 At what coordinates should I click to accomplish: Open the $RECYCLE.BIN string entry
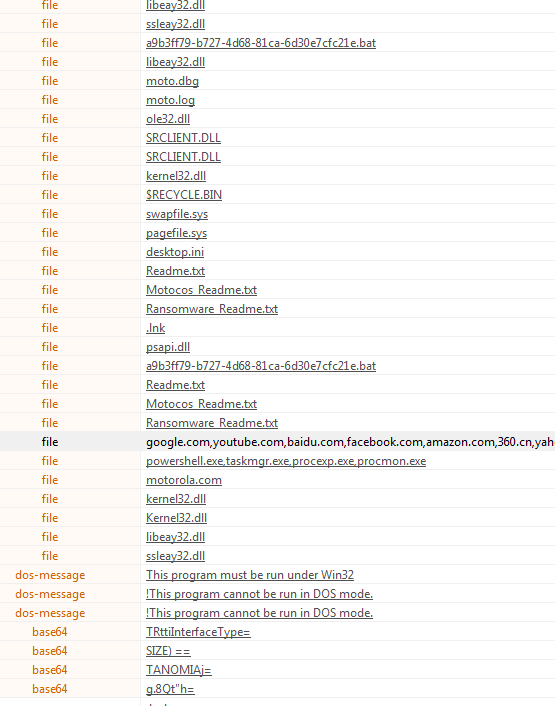184,195
